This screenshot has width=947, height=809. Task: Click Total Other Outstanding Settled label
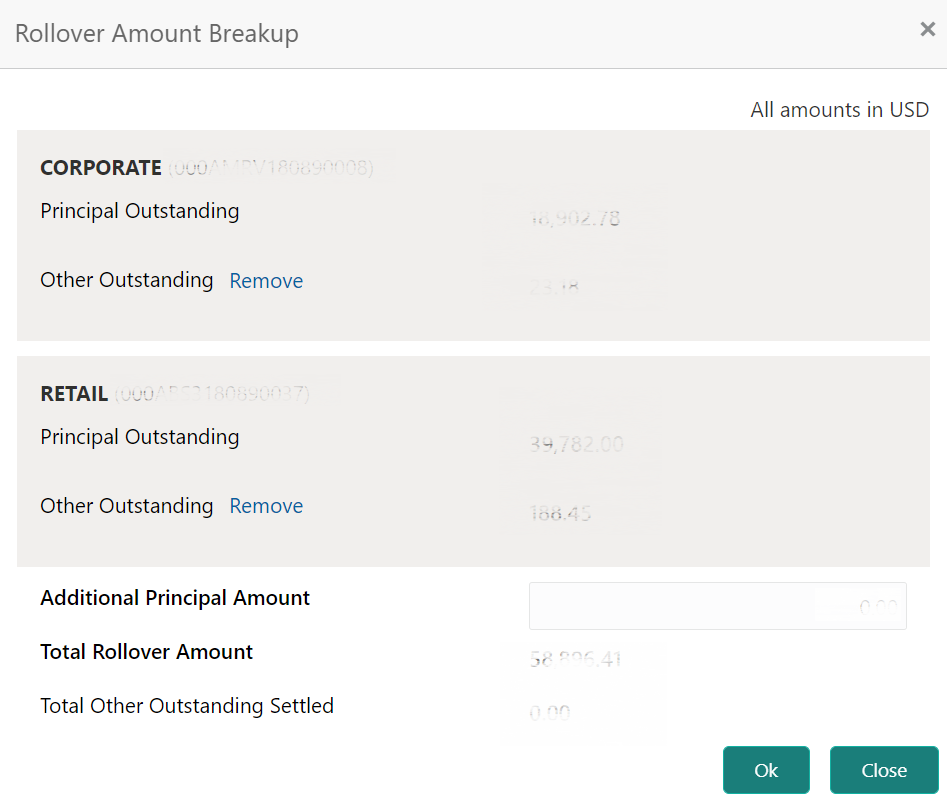[187, 706]
